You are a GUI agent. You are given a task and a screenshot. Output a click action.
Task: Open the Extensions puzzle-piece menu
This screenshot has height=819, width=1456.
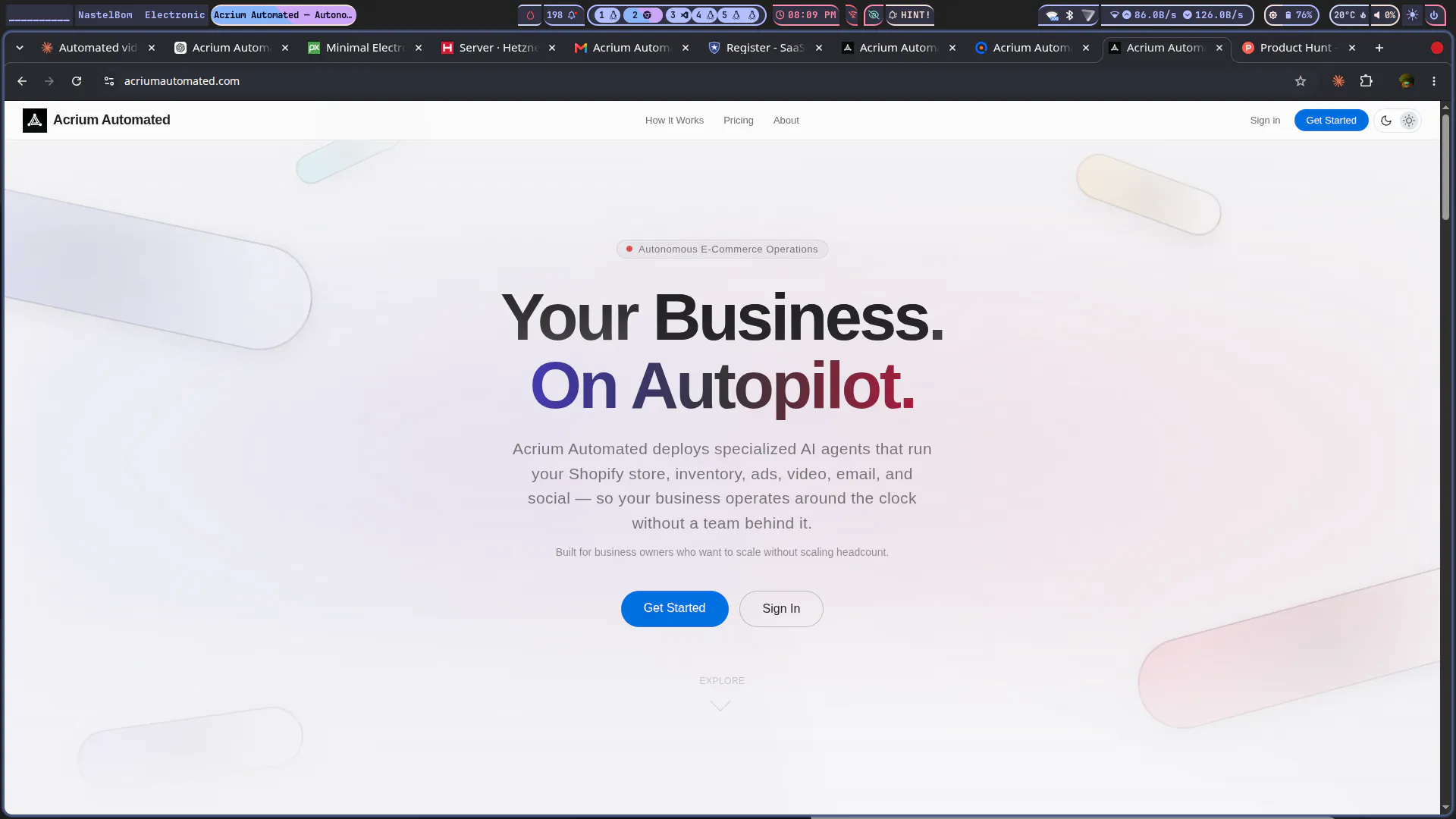(1367, 81)
